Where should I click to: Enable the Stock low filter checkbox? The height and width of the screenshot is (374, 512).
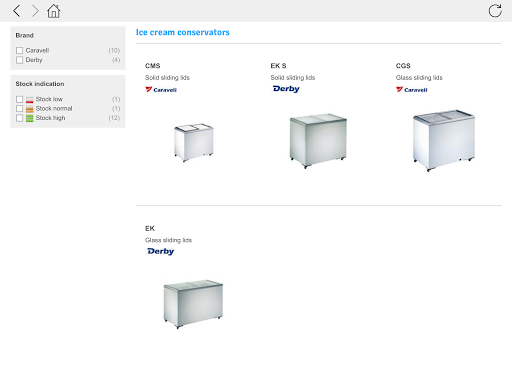pos(19,99)
